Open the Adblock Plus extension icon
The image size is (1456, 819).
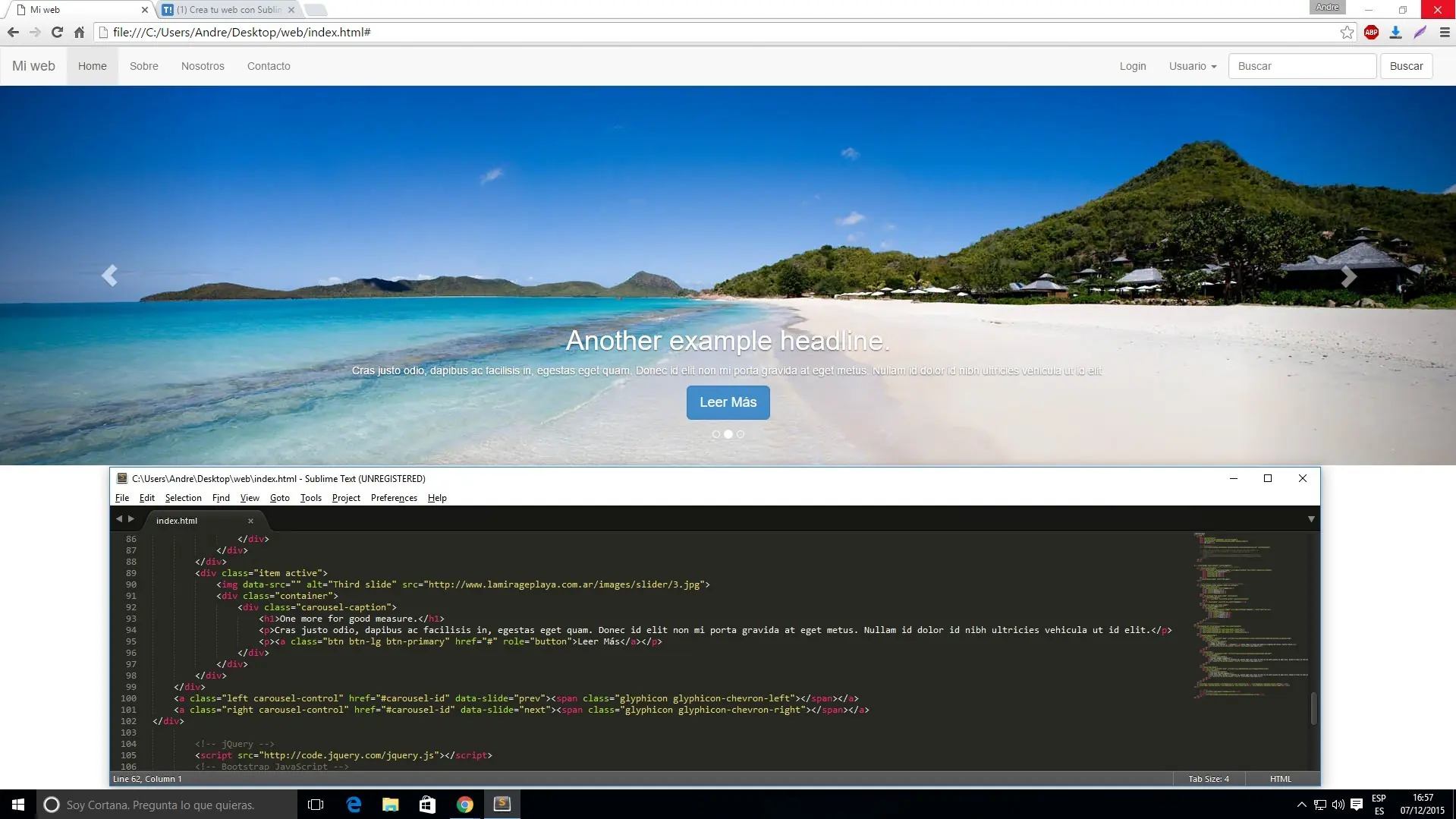pyautogui.click(x=1371, y=33)
